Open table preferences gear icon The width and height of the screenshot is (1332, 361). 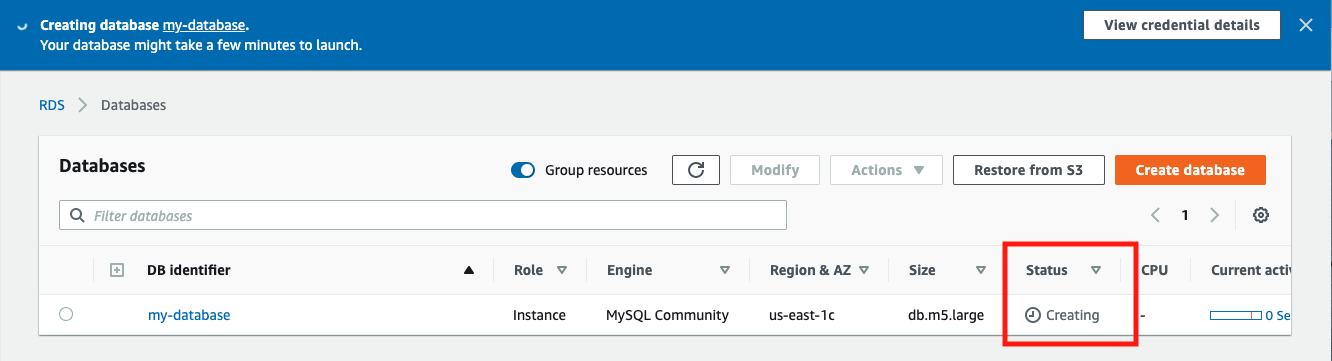(x=1261, y=215)
